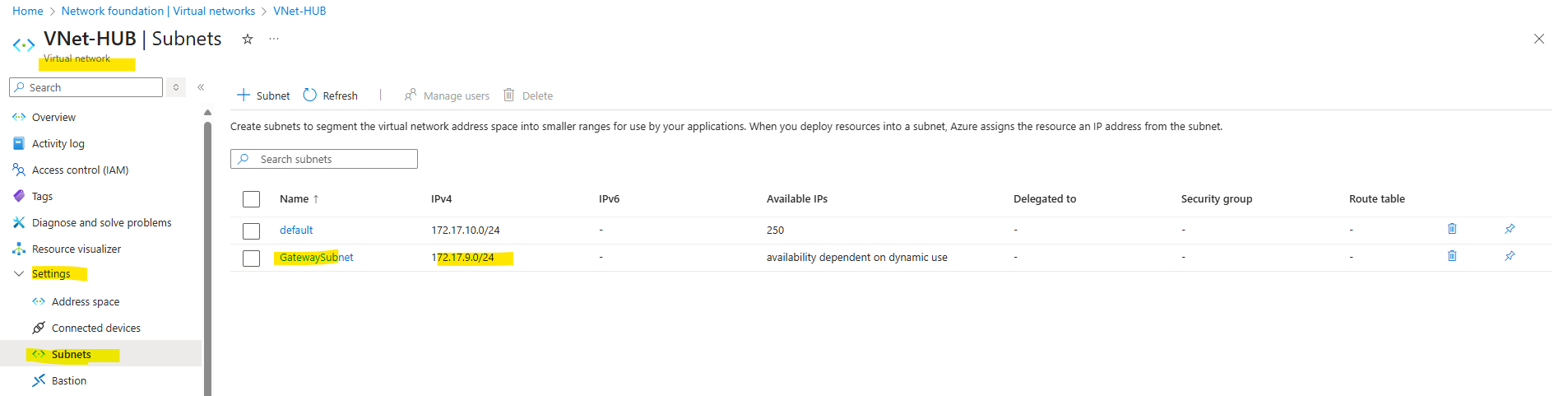Click the favorite star icon beside Subnets title
This screenshot has height=396, width=1568.
[247, 39]
